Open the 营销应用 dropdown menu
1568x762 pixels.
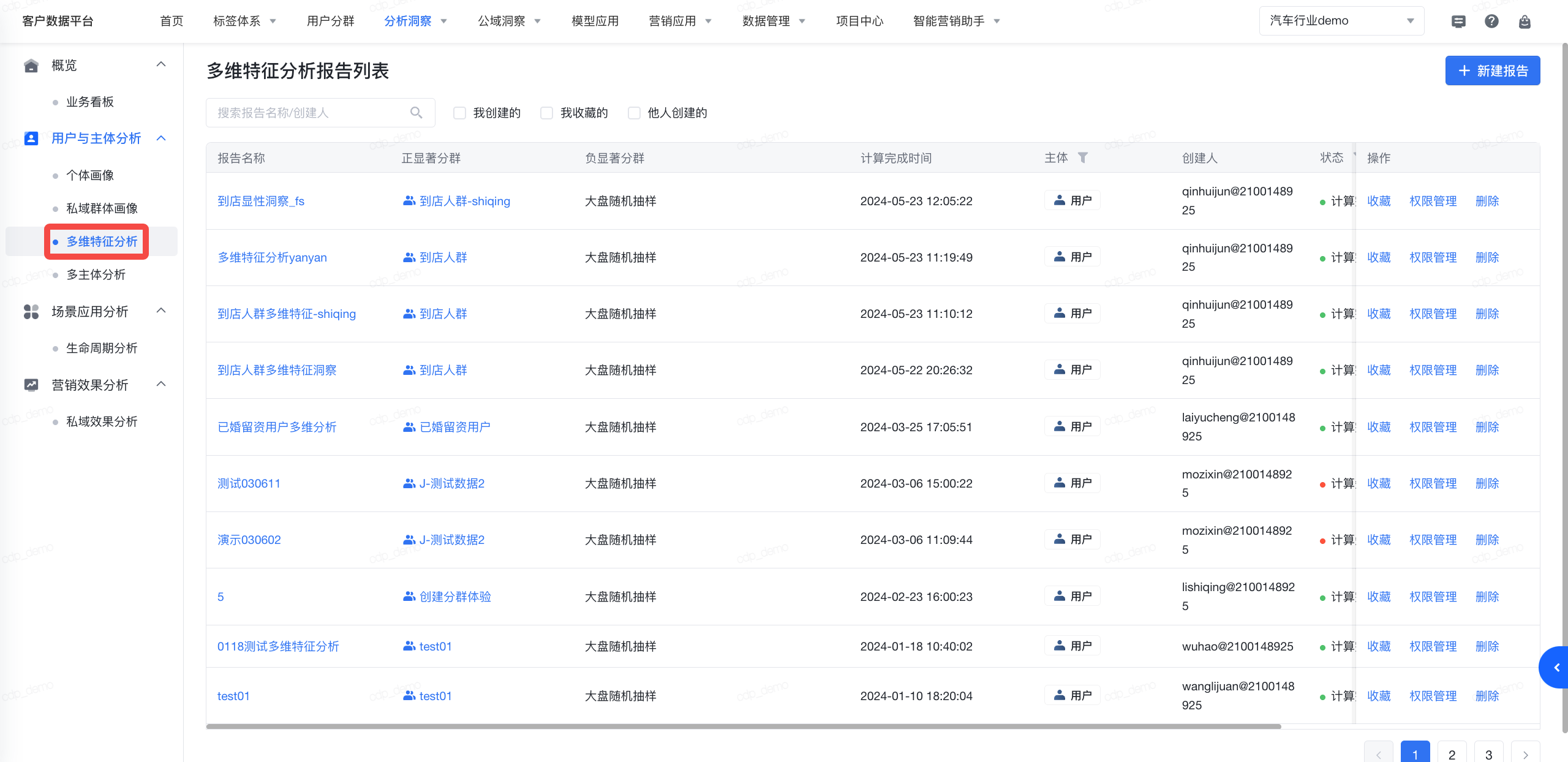(680, 21)
